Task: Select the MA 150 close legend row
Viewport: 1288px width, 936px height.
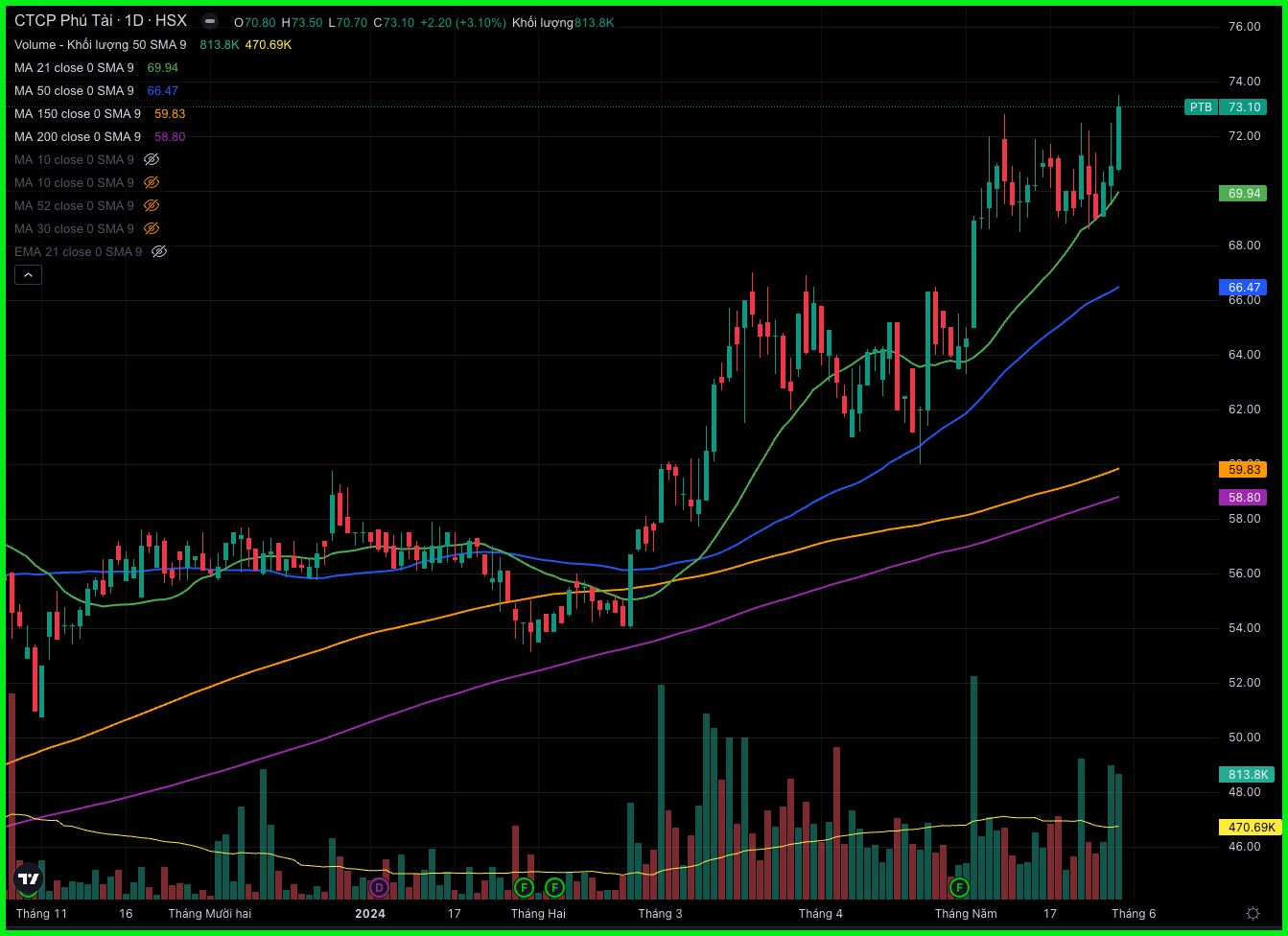Action: click(100, 113)
